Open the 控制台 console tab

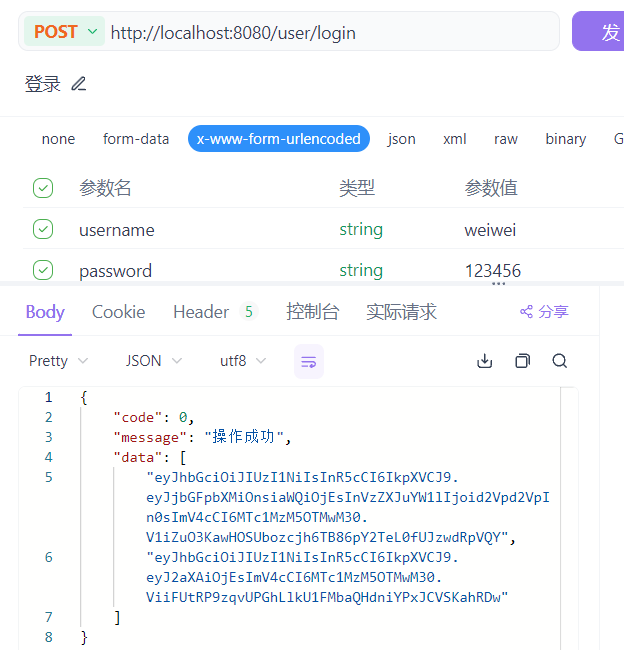[313, 312]
